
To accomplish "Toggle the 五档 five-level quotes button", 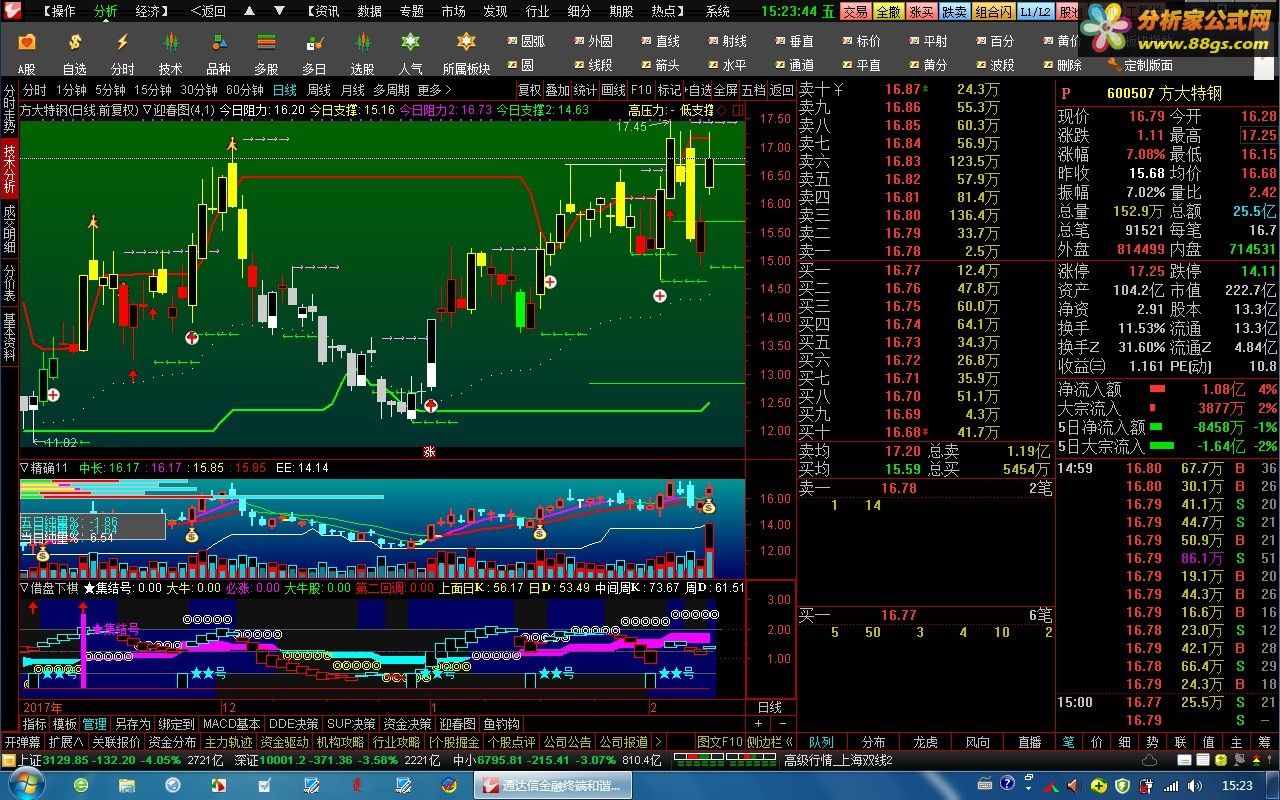I will (753, 90).
